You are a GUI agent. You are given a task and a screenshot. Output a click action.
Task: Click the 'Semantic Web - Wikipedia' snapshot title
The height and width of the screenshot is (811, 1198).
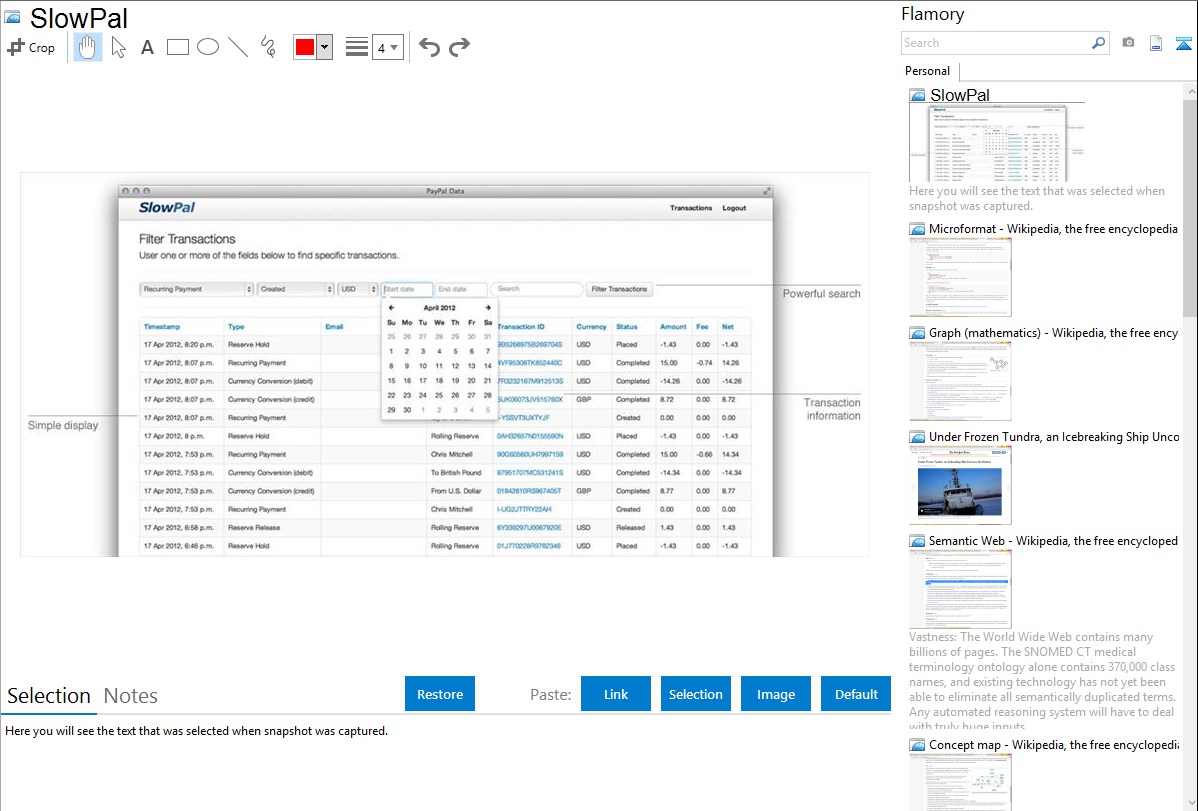coord(1054,540)
